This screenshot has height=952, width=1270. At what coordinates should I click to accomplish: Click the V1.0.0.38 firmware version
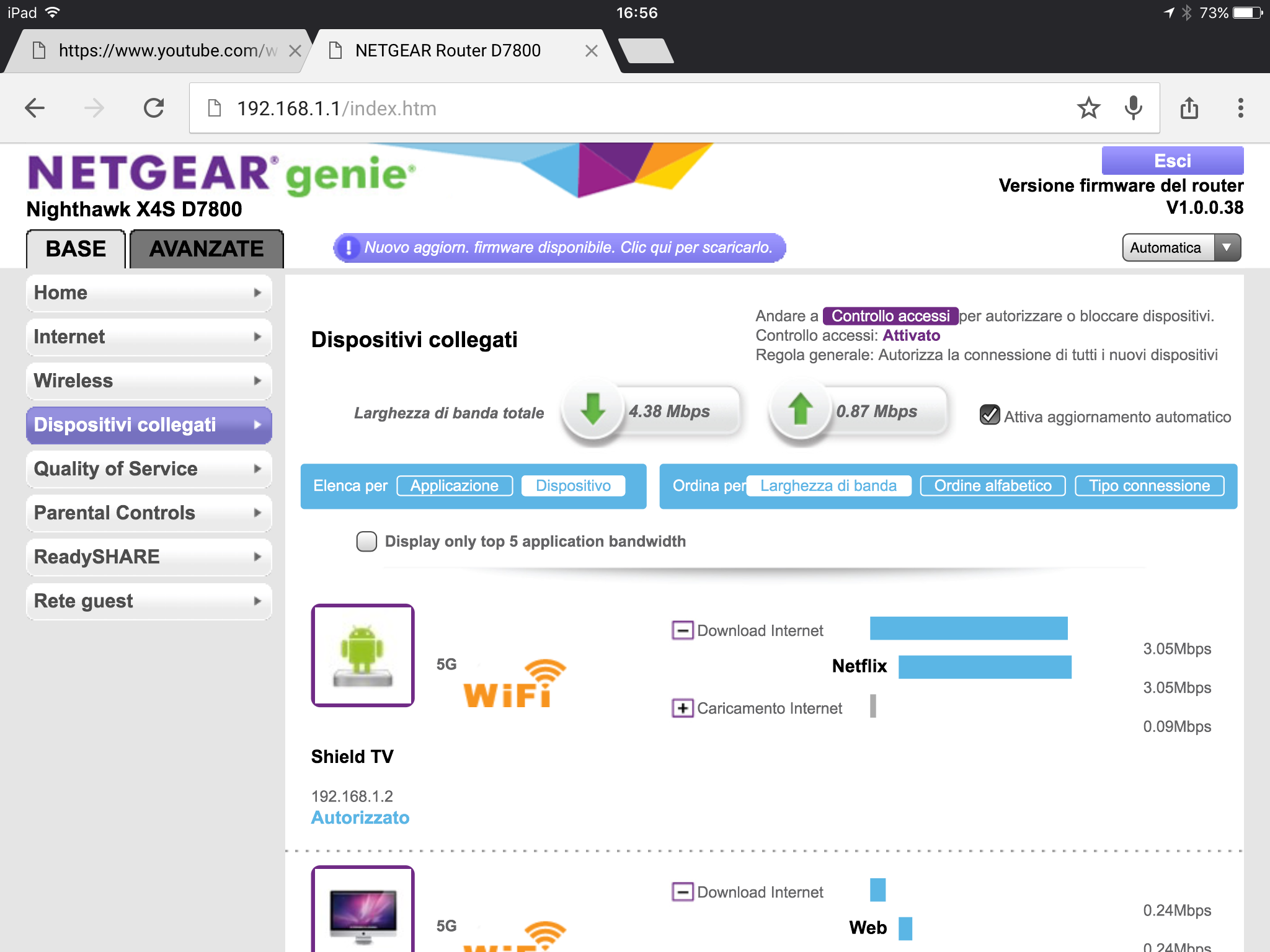click(1204, 208)
